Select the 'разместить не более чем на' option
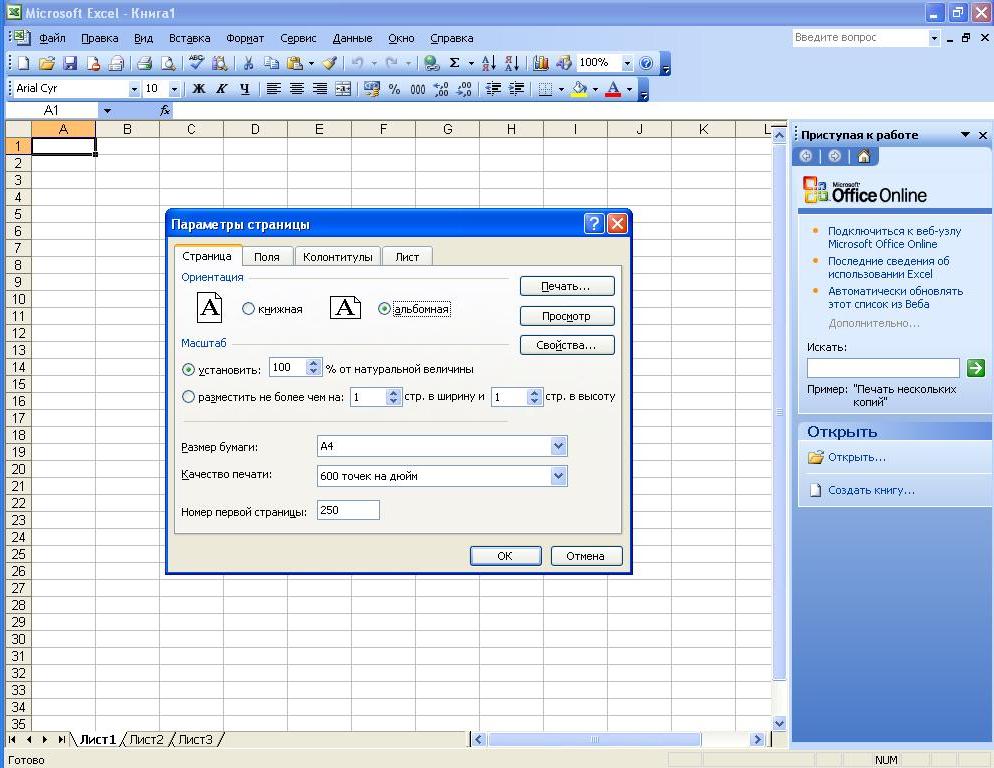 [x=189, y=397]
